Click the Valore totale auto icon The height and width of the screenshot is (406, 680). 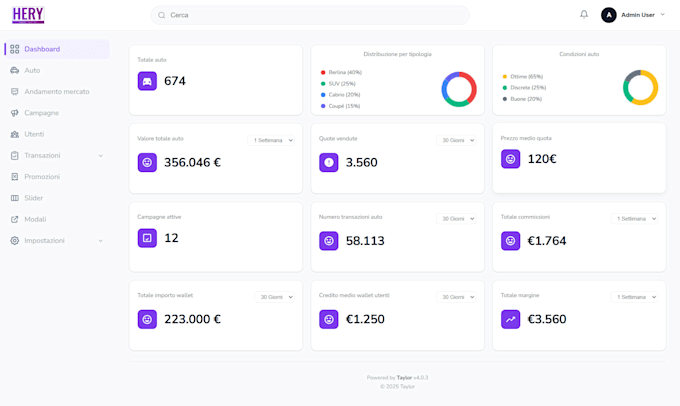[147, 163]
